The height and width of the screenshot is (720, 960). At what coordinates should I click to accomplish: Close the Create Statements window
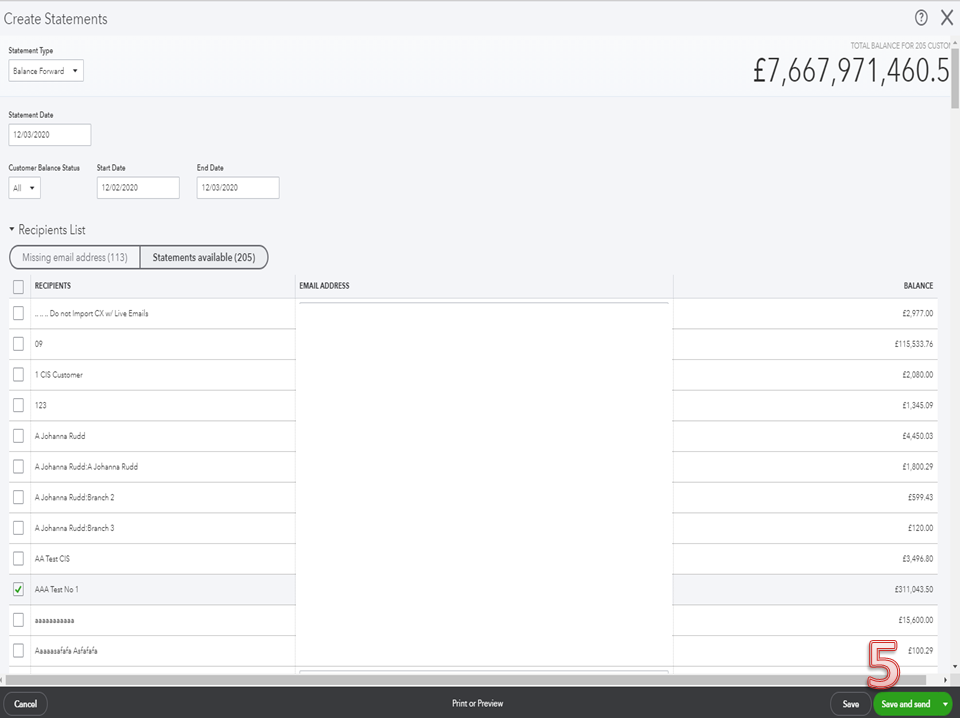click(947, 18)
